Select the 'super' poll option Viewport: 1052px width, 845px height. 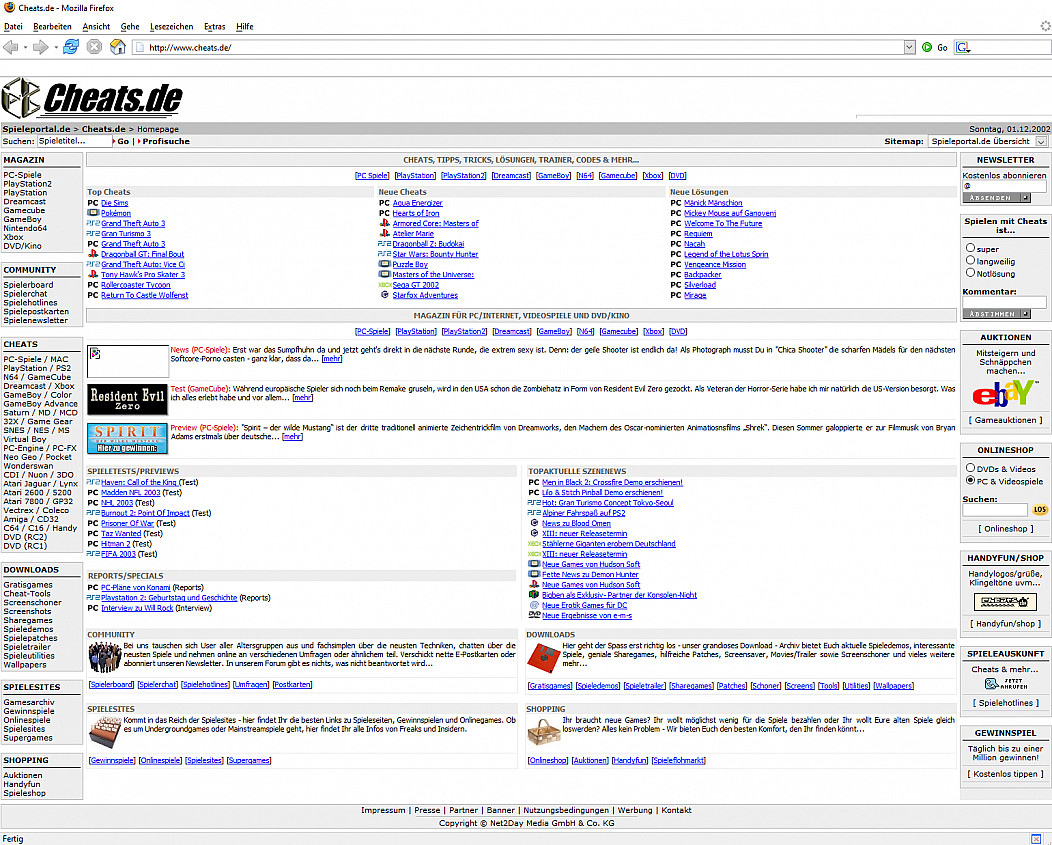(970, 248)
